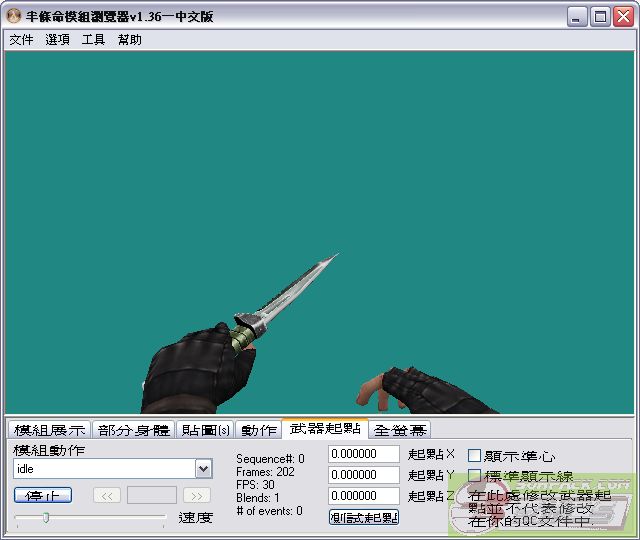The image size is (640, 540).
Task: Switch to the 部分身體 tab
Action: pos(134,430)
